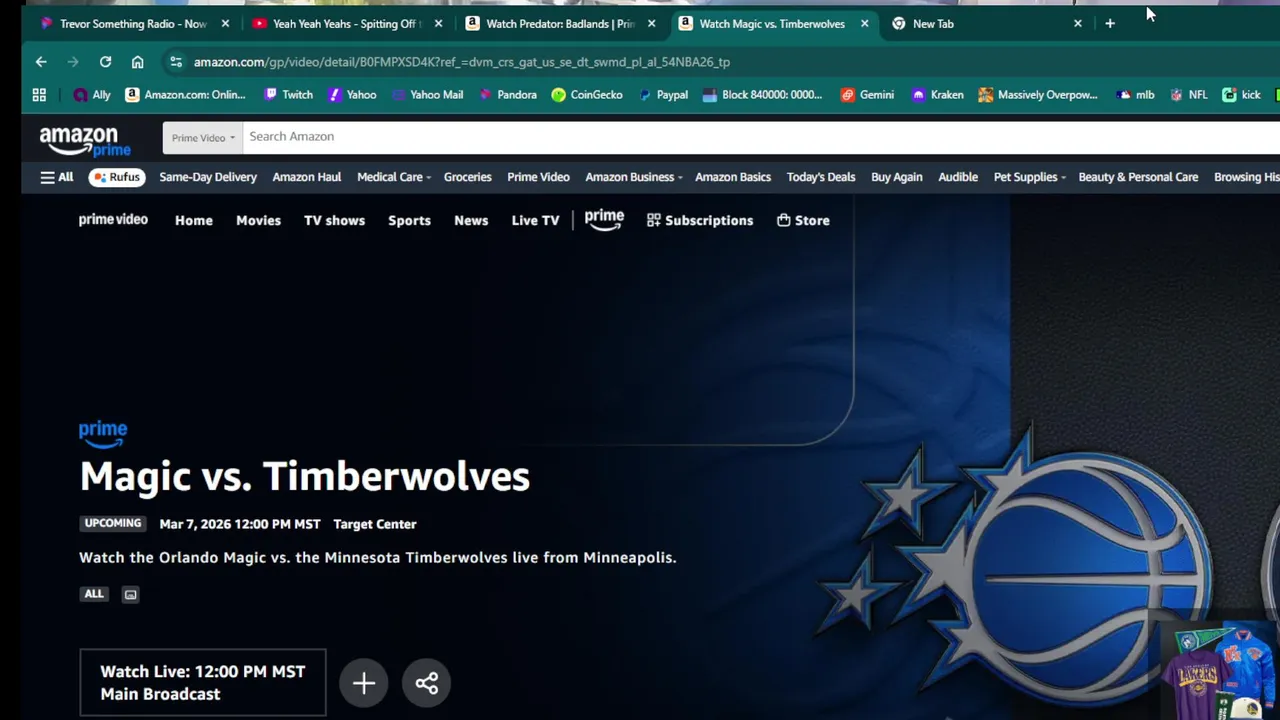Image resolution: width=1280 pixels, height=720 pixels.
Task: Open the Amazon Haul link
Action: [x=307, y=177]
